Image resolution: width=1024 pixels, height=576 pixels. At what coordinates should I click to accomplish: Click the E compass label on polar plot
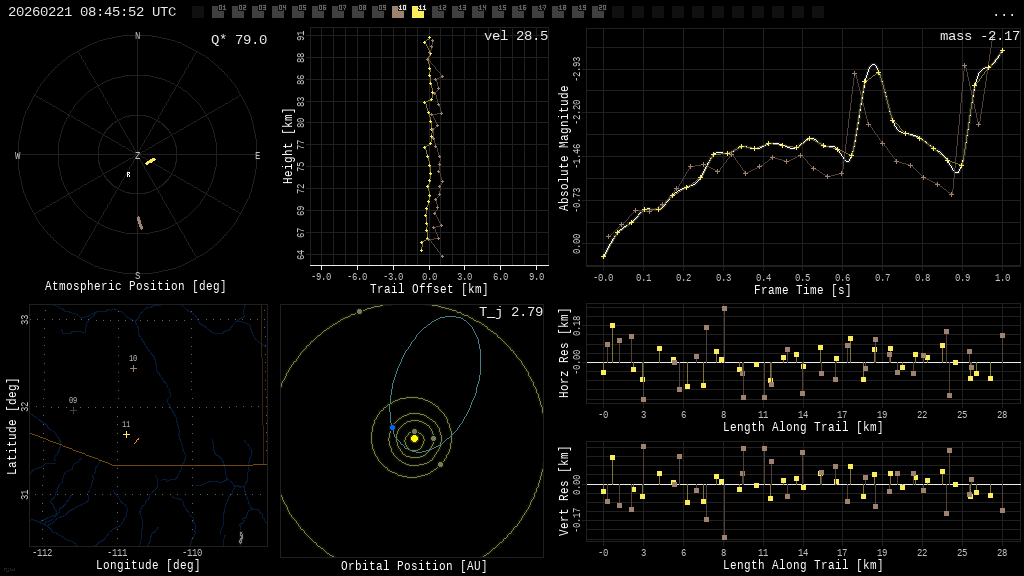tap(257, 155)
